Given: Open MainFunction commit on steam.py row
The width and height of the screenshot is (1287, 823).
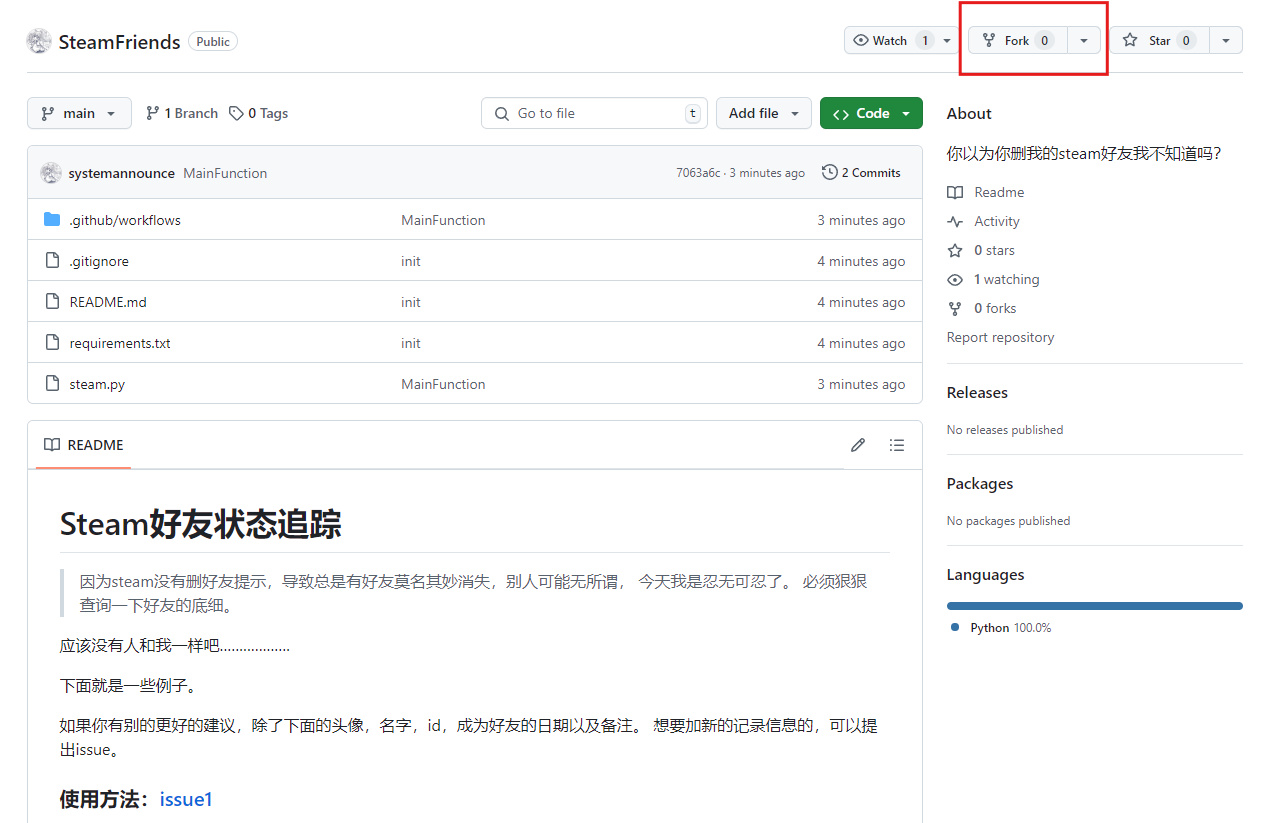Looking at the screenshot, I should pos(443,384).
